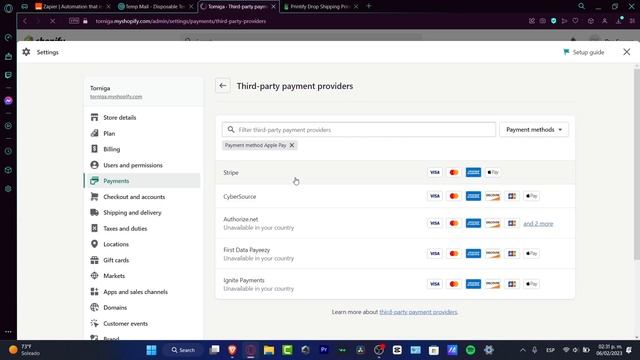Click the taskbar clock and date

[609, 350]
